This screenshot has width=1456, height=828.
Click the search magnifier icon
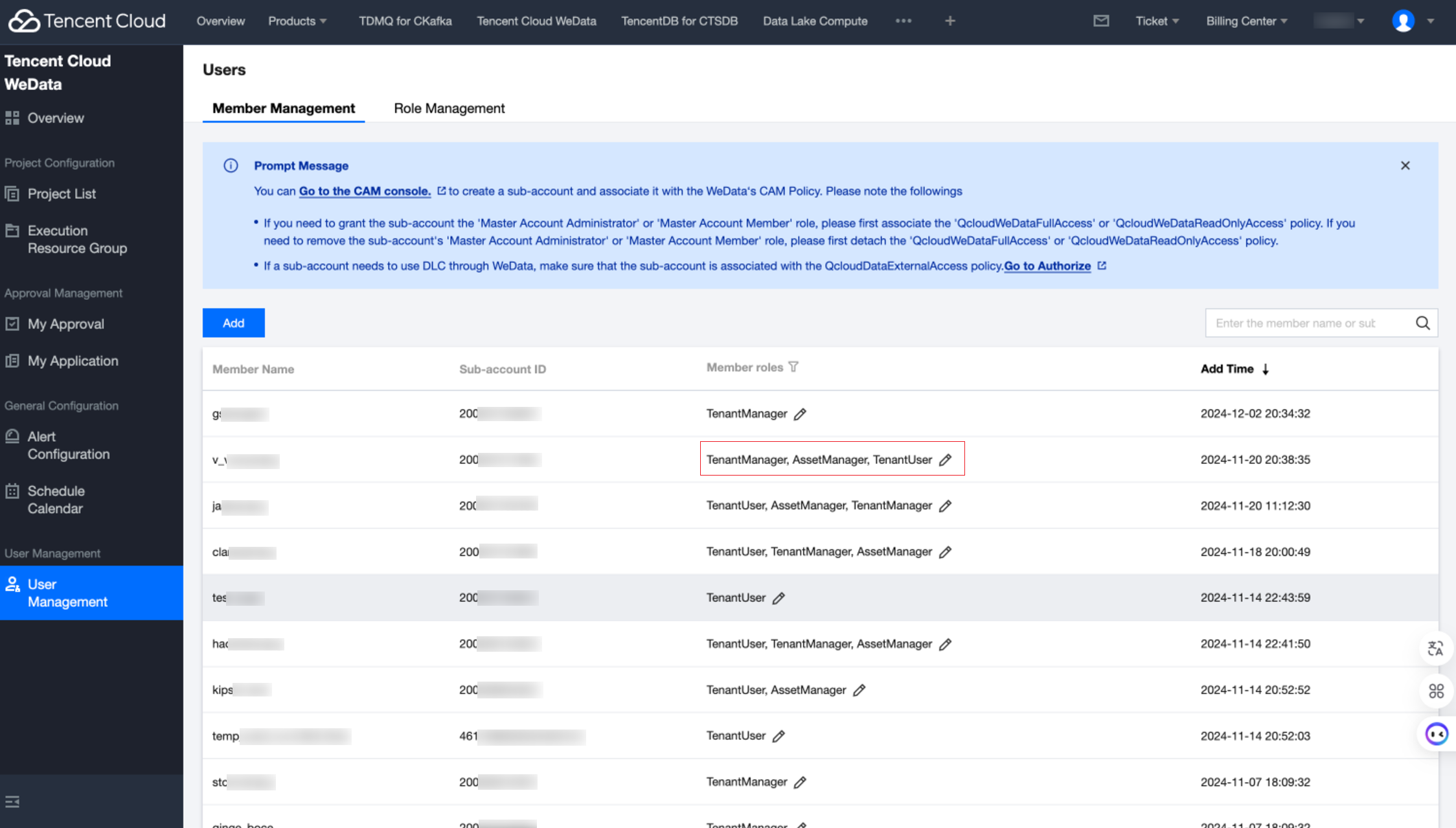pos(1422,323)
